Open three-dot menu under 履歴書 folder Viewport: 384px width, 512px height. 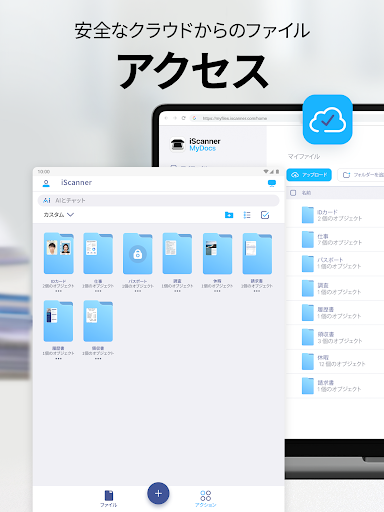[x=58, y=358]
